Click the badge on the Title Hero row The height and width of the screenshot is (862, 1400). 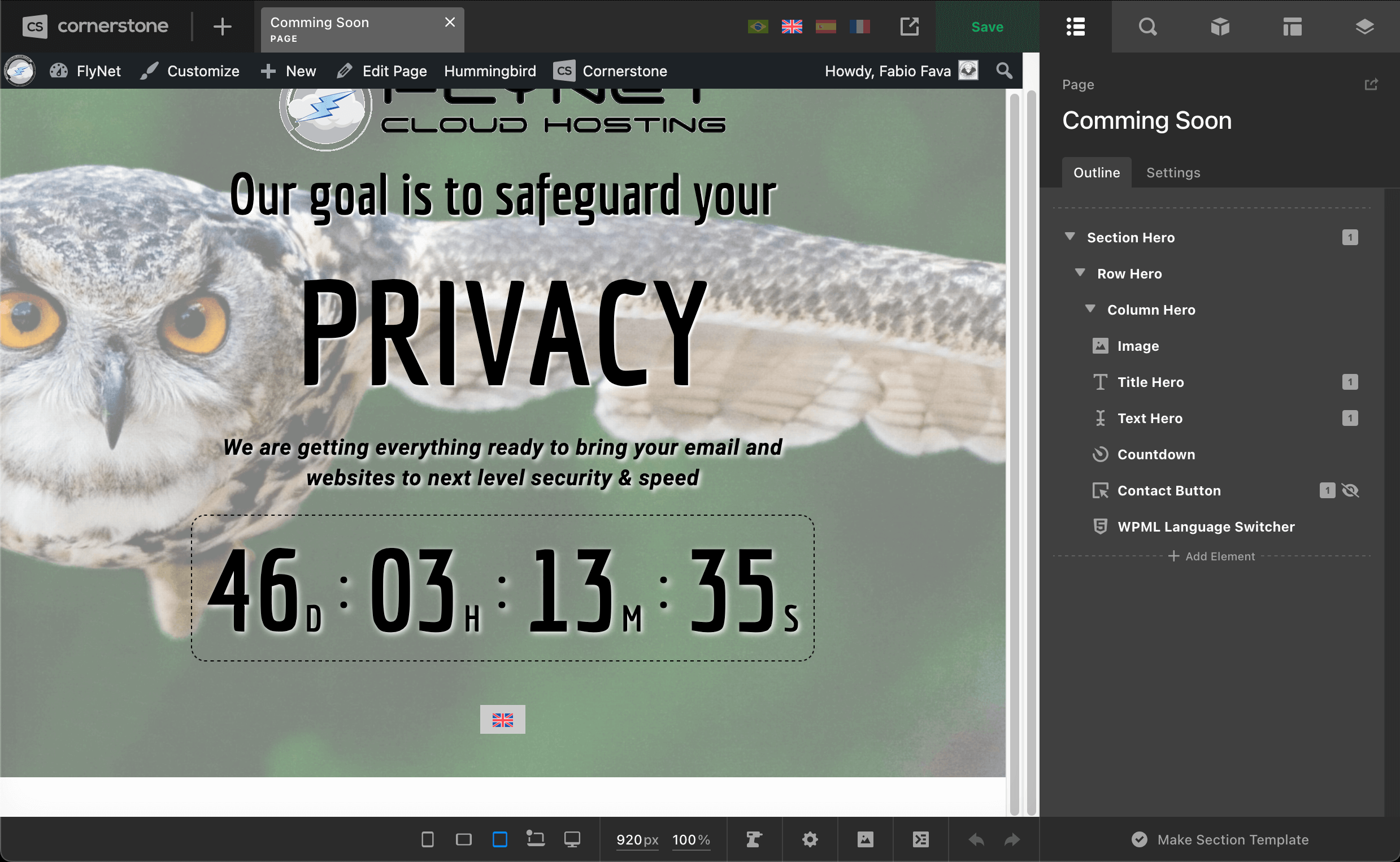1349,382
